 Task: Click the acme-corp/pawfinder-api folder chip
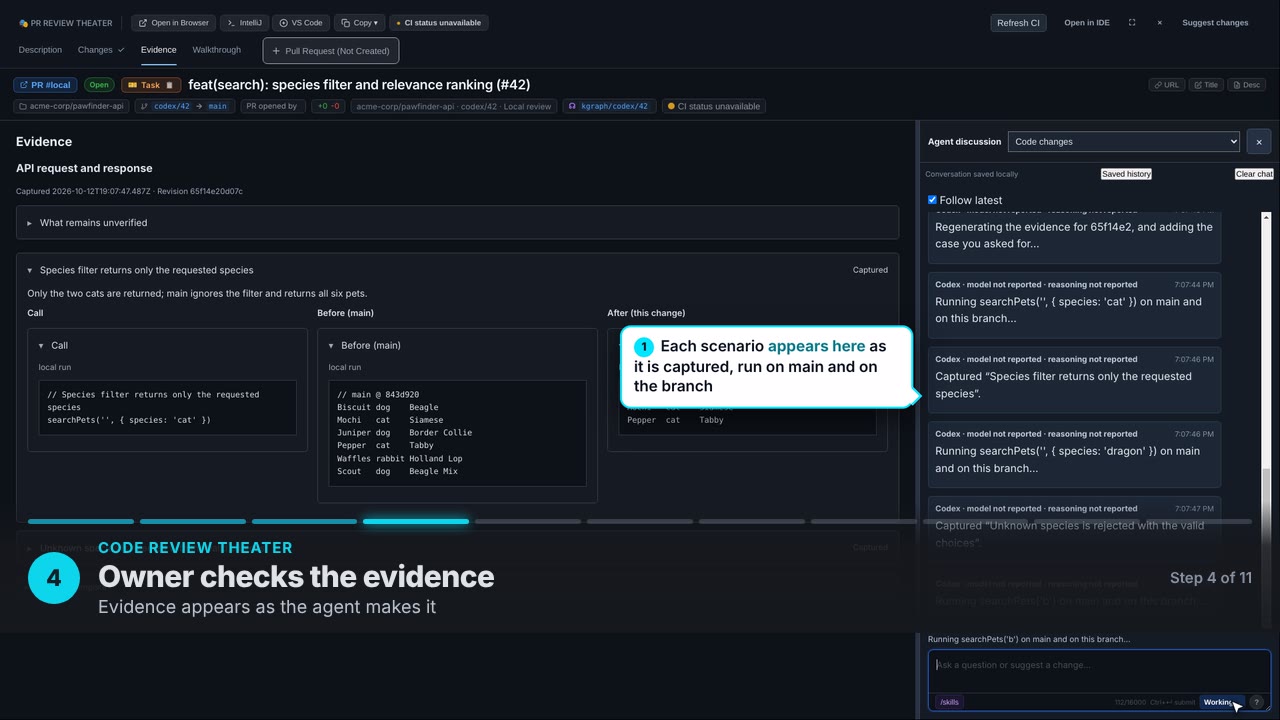point(72,106)
